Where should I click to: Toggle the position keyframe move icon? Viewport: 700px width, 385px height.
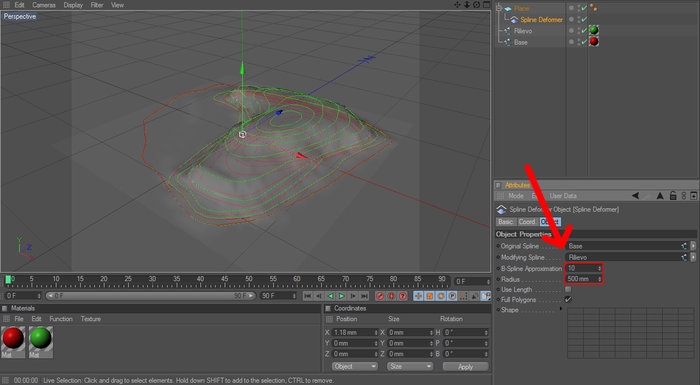[x=418, y=296]
